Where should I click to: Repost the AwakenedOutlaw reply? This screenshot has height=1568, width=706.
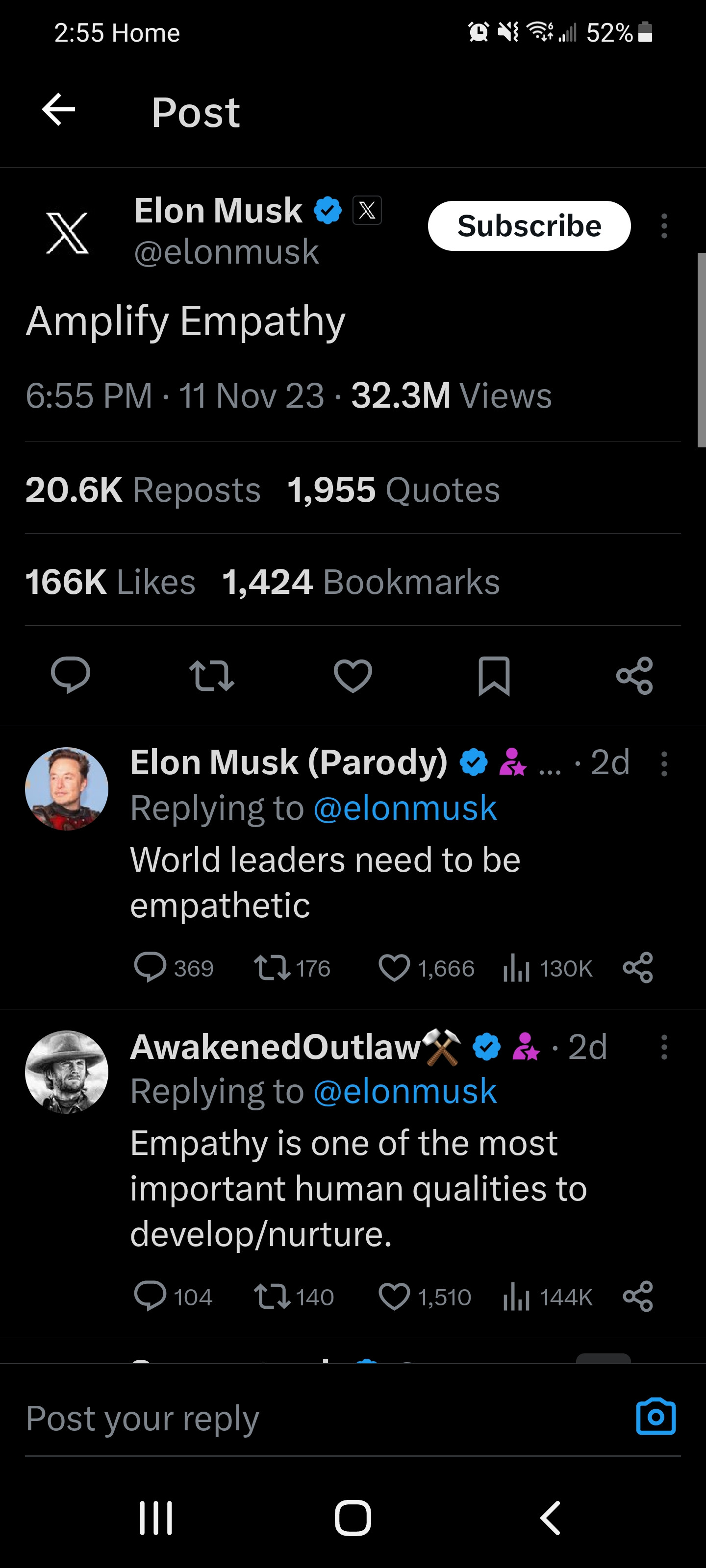pyautogui.click(x=272, y=1297)
